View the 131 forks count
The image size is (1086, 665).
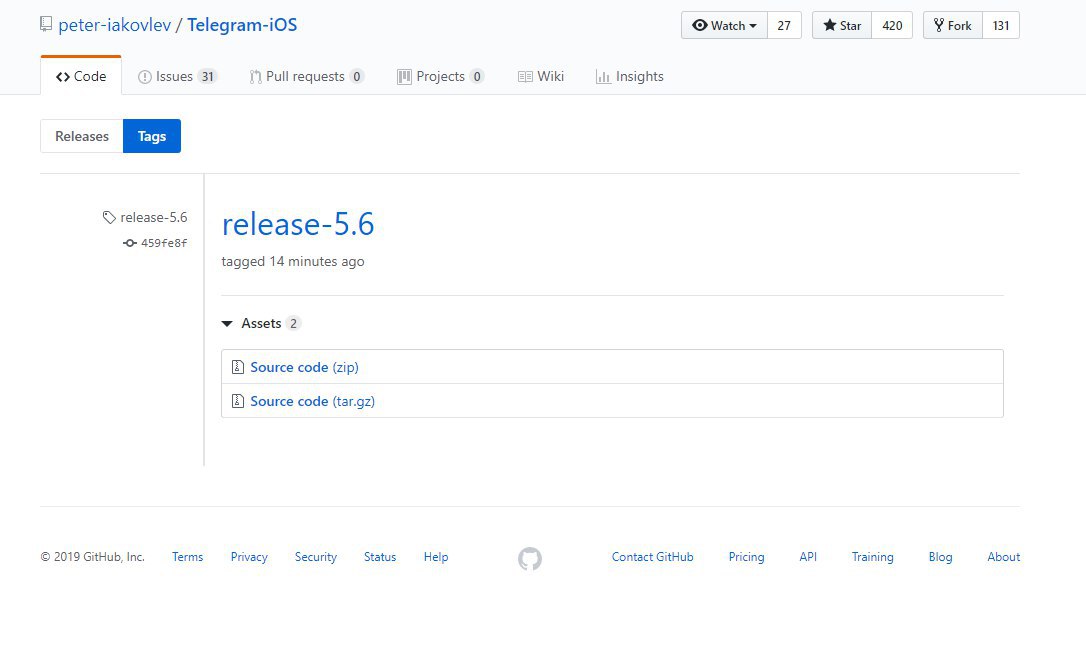pos(1001,26)
